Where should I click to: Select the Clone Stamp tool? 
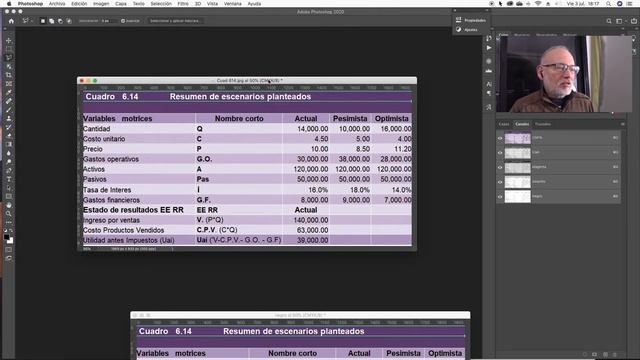(x=9, y=118)
